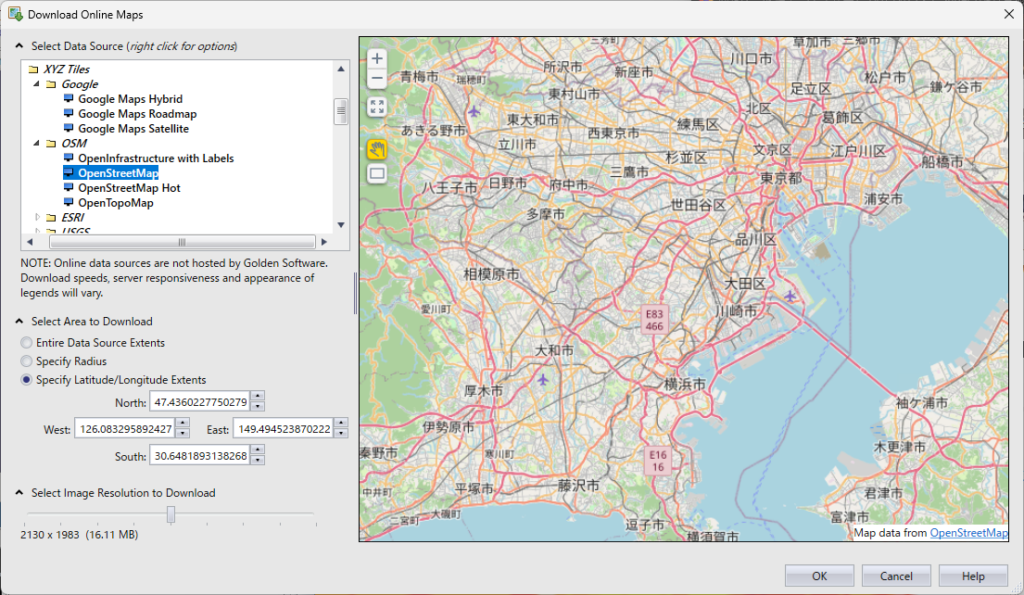The width and height of the screenshot is (1024, 595).
Task: Collapse the OSM tree node
Action: click(37, 143)
